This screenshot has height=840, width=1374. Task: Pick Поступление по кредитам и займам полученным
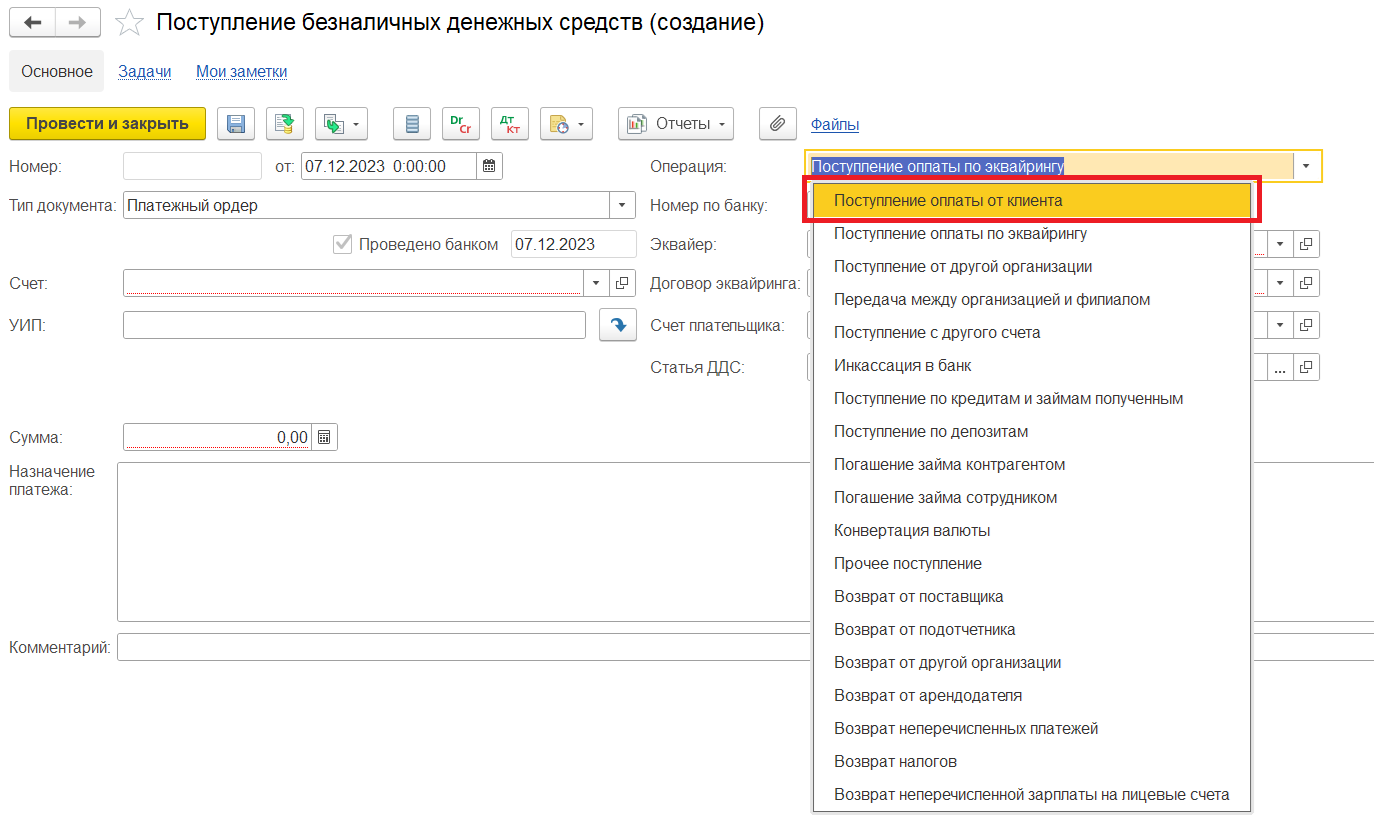[x=1031, y=399]
